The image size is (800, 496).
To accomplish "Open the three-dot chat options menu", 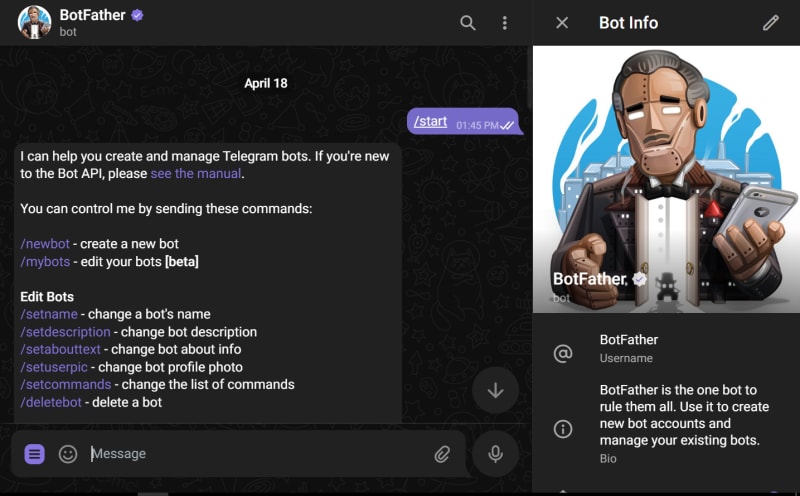I will pyautogui.click(x=505, y=23).
